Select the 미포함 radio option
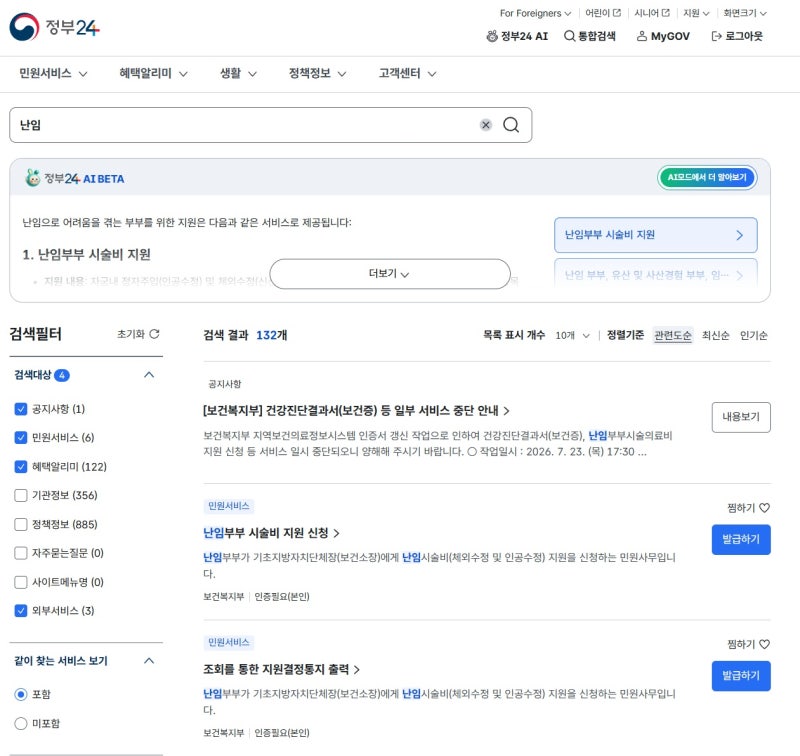The image size is (800, 756). click(x=21, y=723)
